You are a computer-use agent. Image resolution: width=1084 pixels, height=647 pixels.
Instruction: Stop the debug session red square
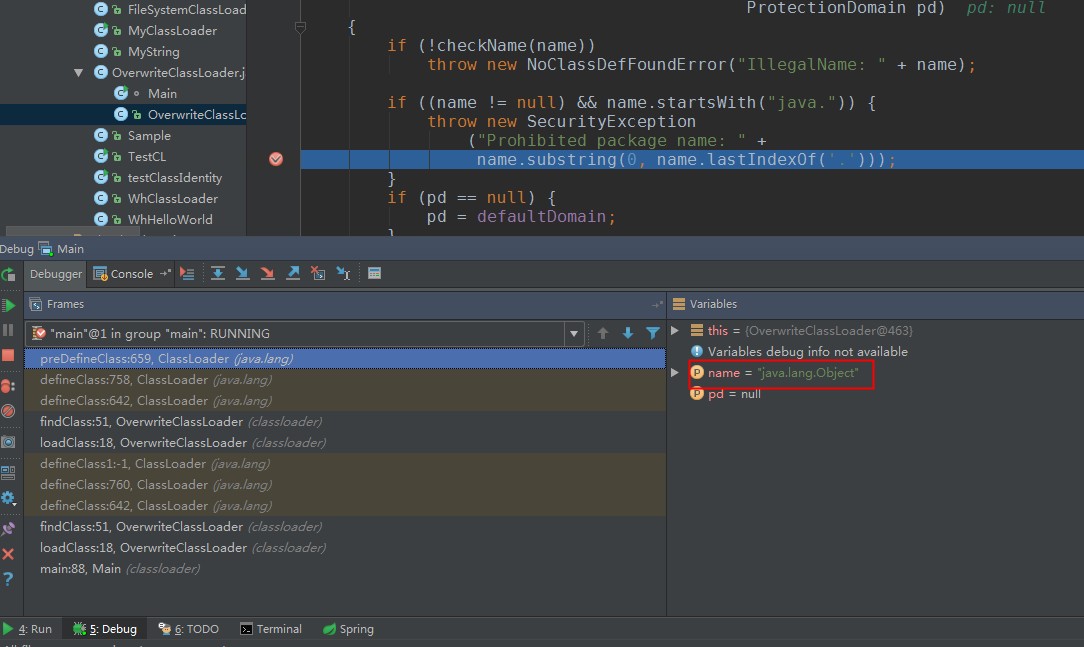(8, 355)
